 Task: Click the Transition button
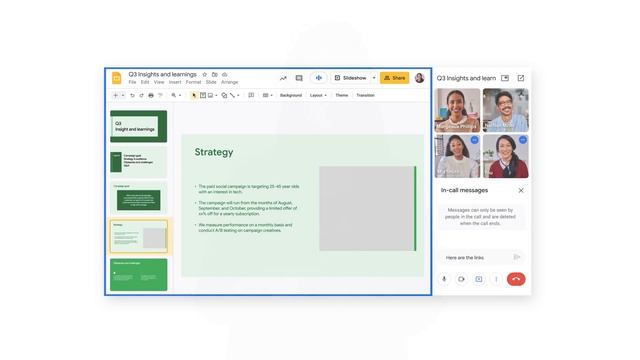365,95
